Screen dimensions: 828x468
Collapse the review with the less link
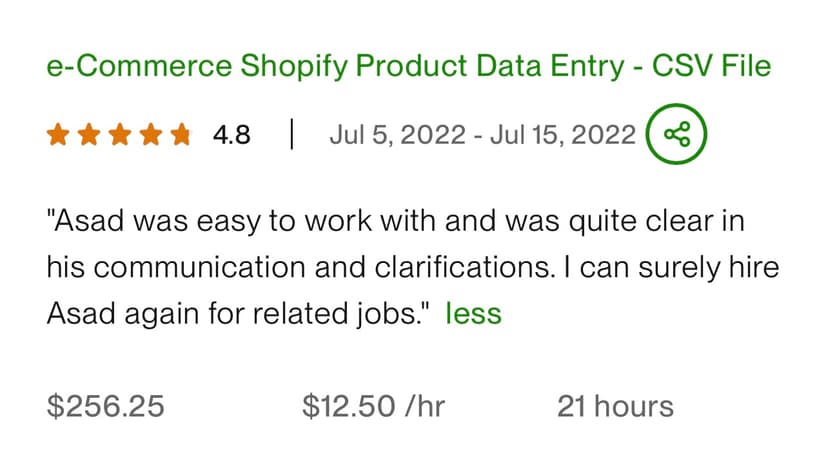pos(473,313)
